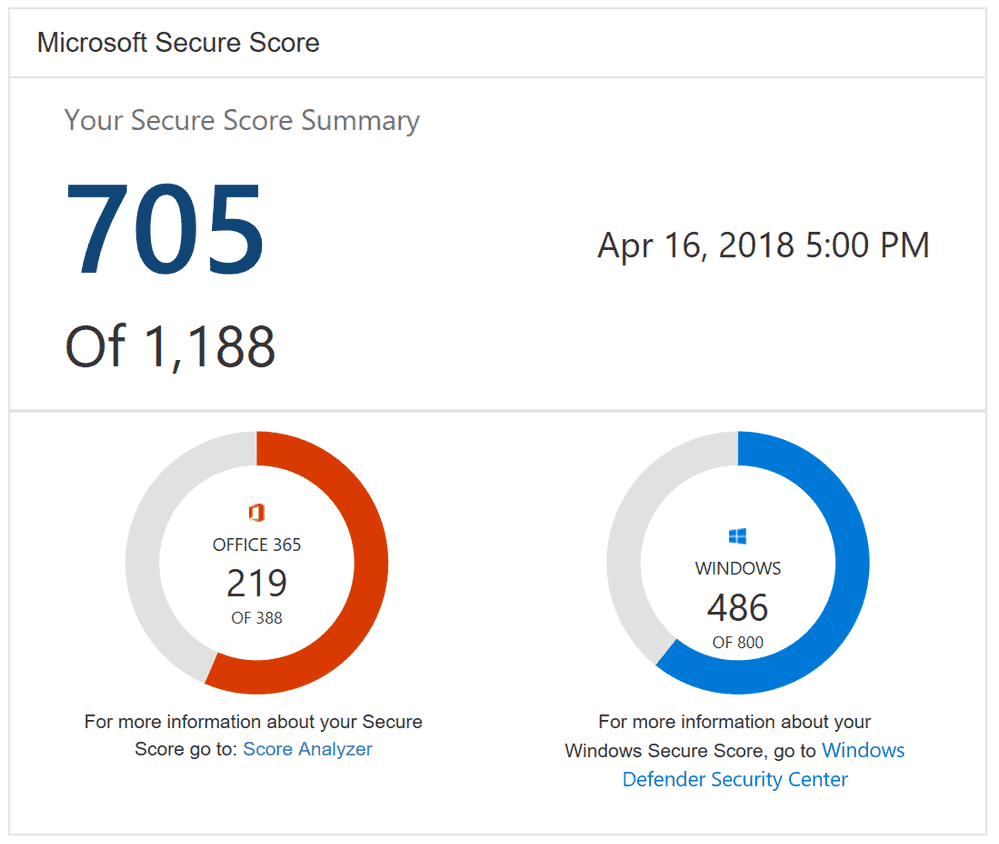Viewport: 999px width, 844px height.
Task: Select the OF 800 label under Windows score
Action: pyautogui.click(x=737, y=642)
